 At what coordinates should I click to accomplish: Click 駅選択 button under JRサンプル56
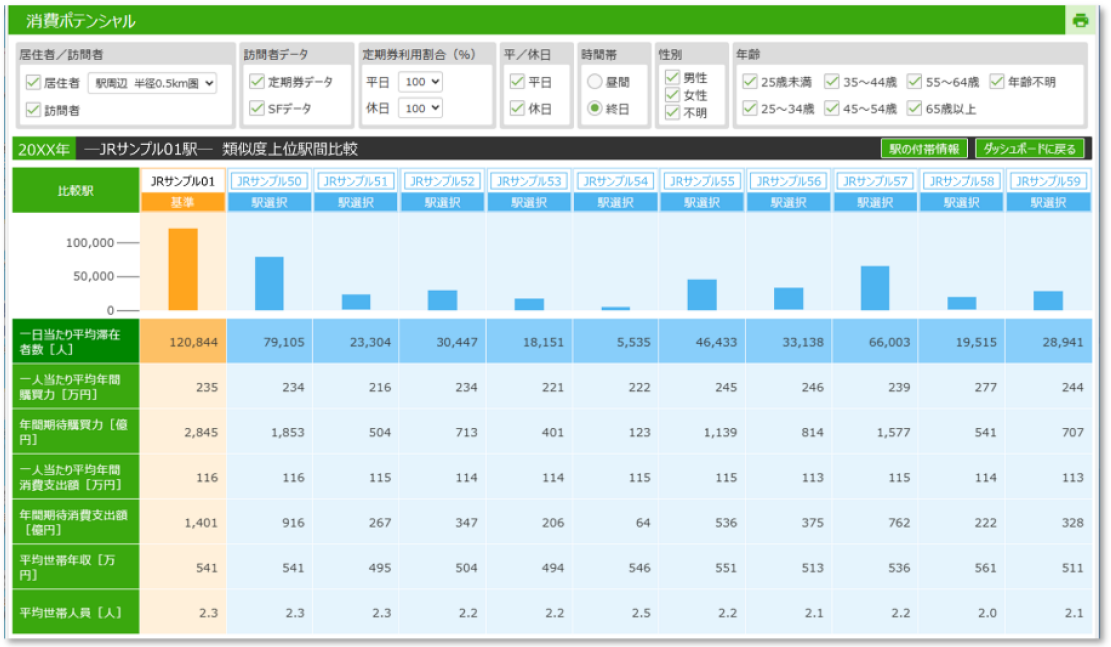click(789, 203)
